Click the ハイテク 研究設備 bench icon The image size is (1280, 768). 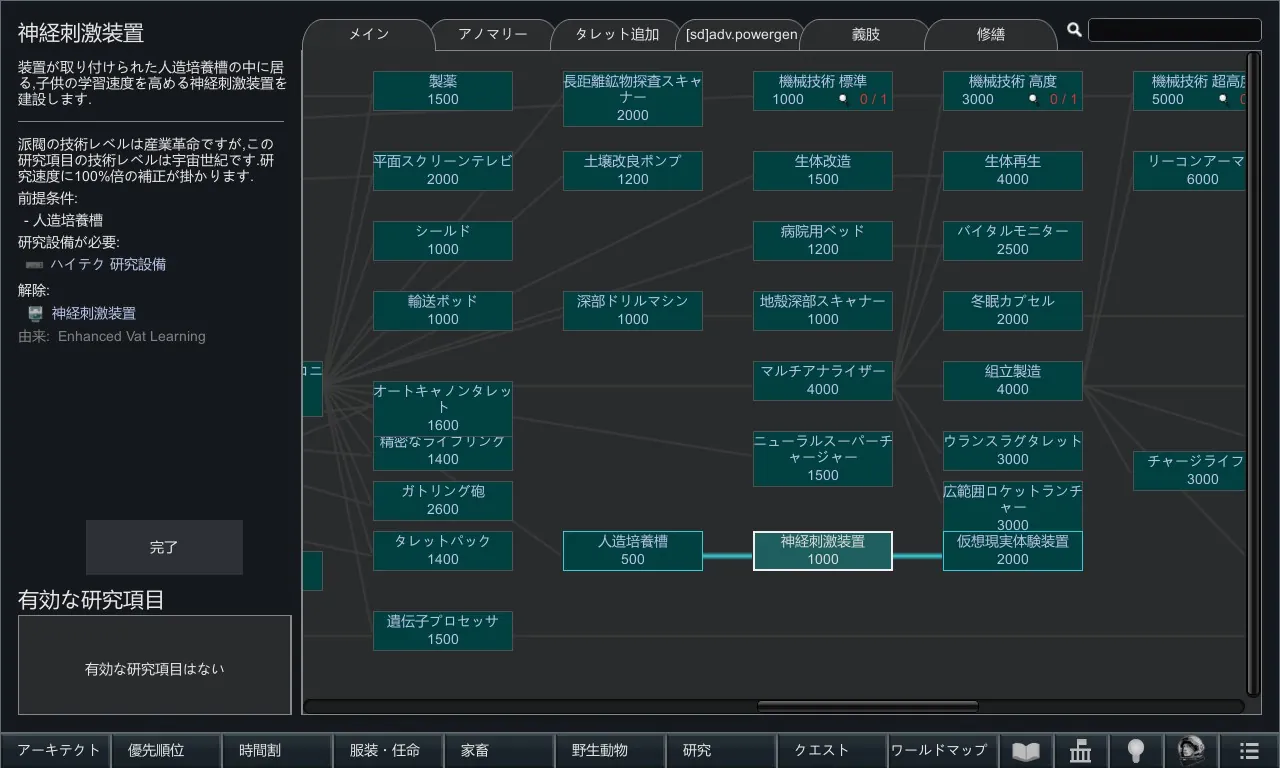[35, 265]
